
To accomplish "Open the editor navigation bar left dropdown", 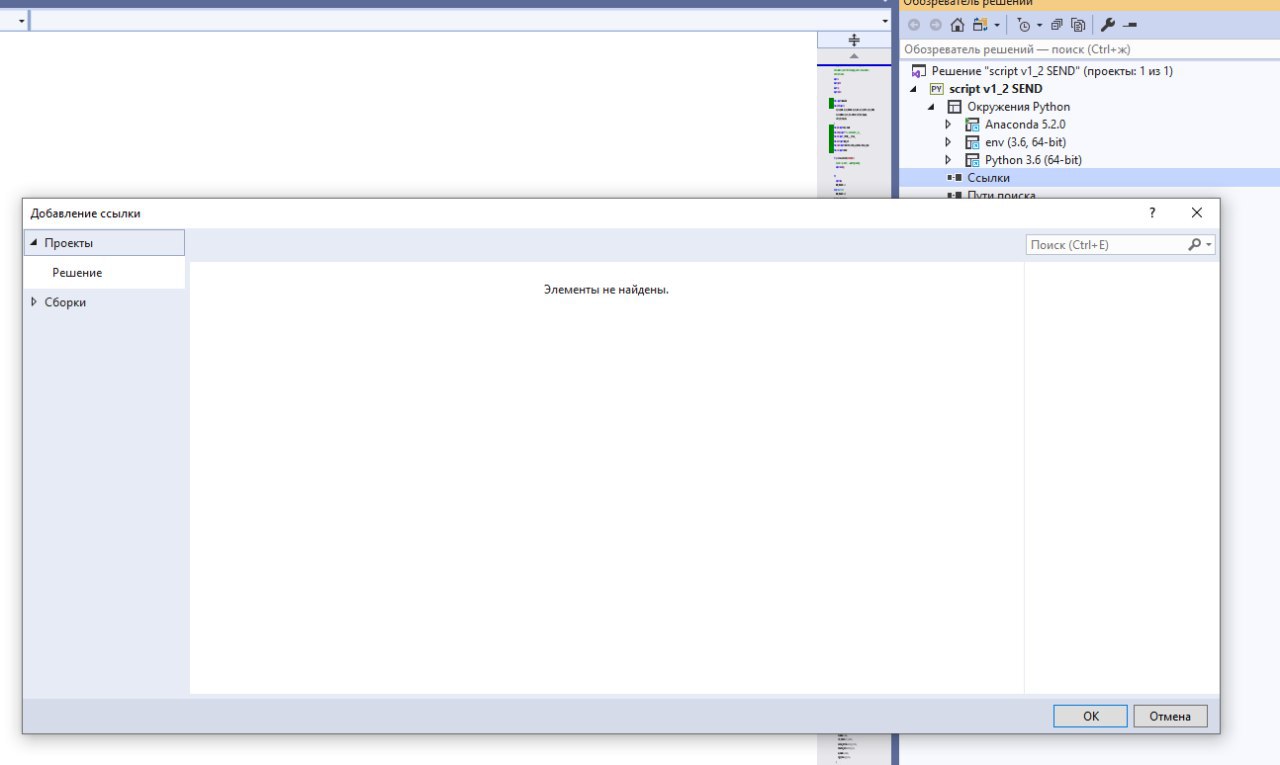I will pos(22,21).
